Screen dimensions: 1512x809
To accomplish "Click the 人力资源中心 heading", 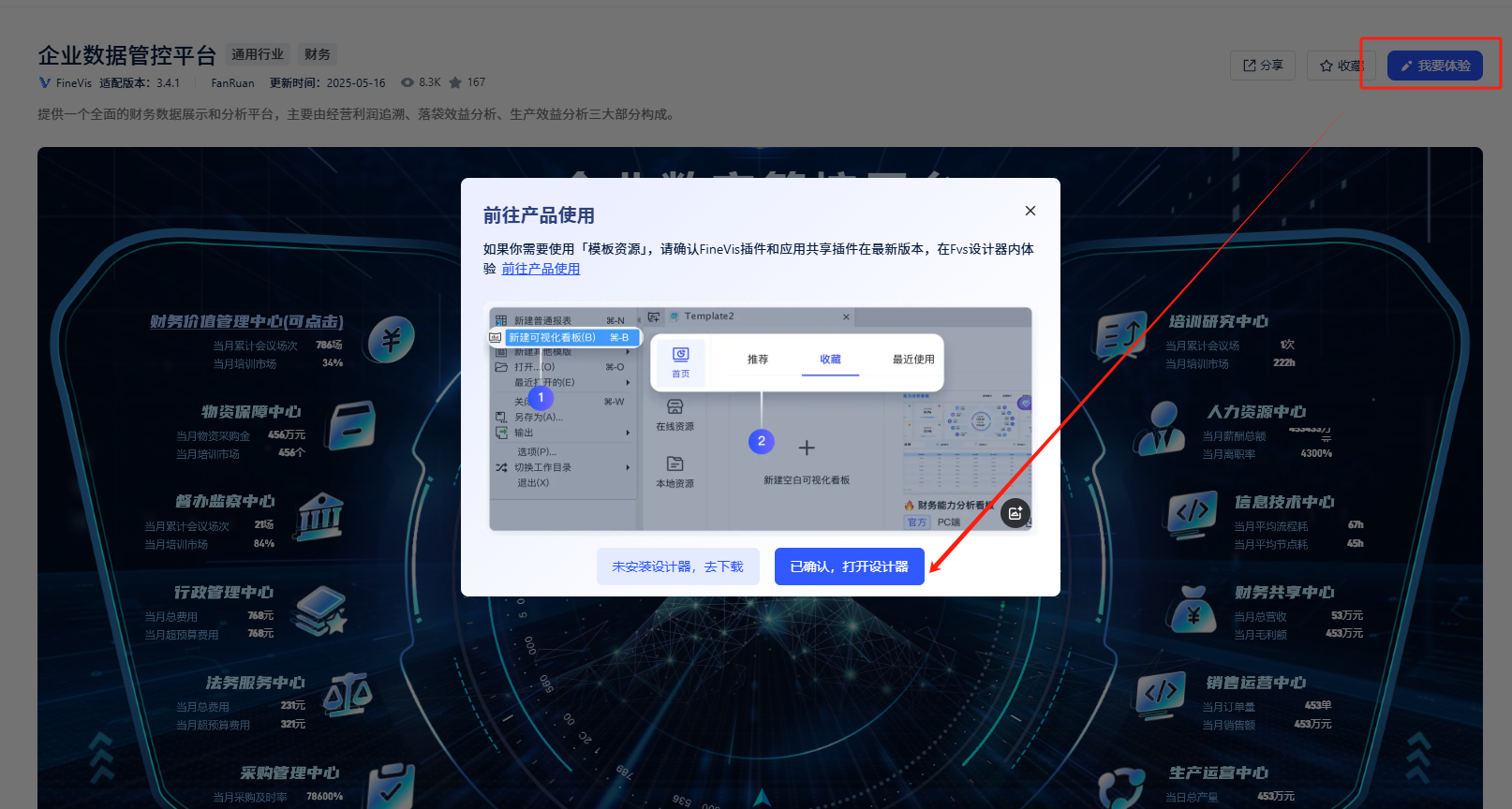I will (x=1256, y=412).
